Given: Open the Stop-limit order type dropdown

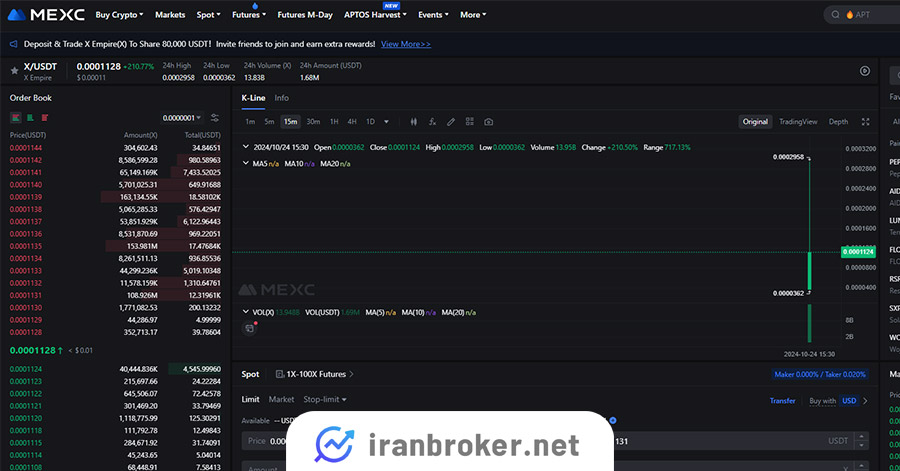Looking at the screenshot, I should [x=325, y=399].
